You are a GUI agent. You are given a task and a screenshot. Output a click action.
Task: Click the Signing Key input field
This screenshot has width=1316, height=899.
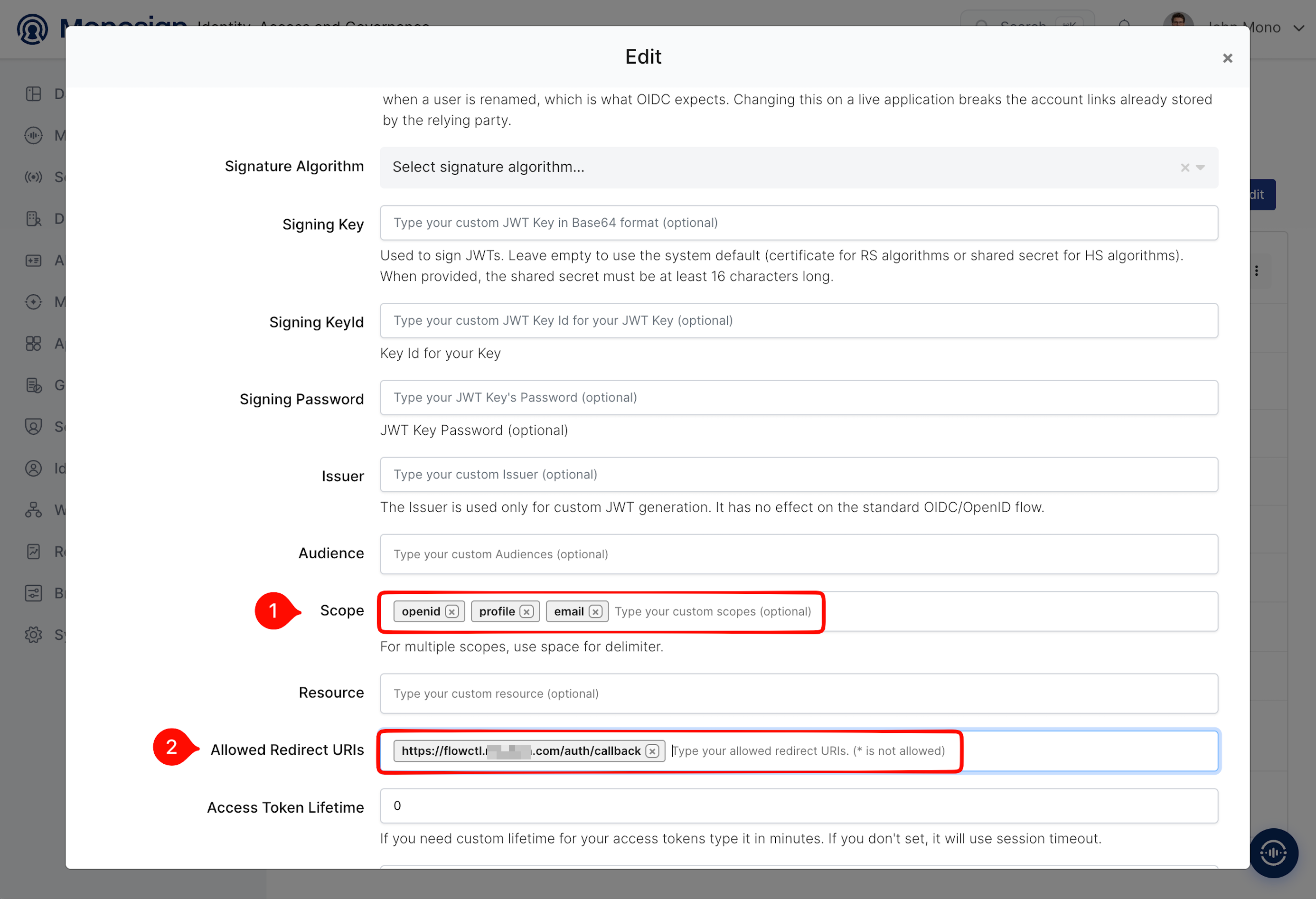[x=799, y=223]
